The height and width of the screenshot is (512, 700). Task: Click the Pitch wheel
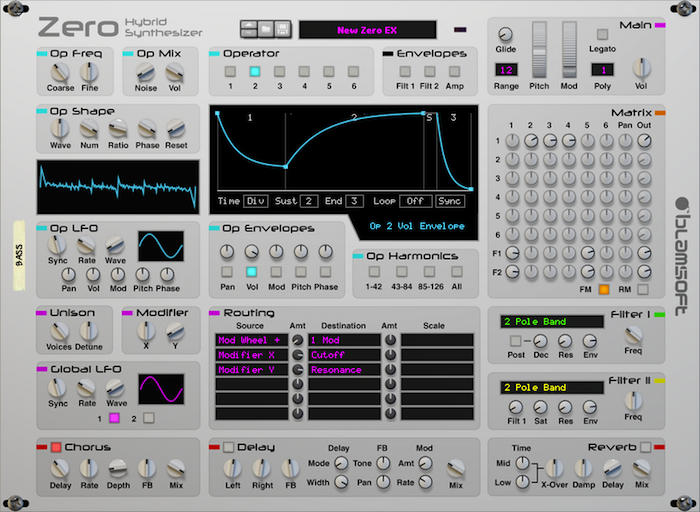[x=539, y=50]
